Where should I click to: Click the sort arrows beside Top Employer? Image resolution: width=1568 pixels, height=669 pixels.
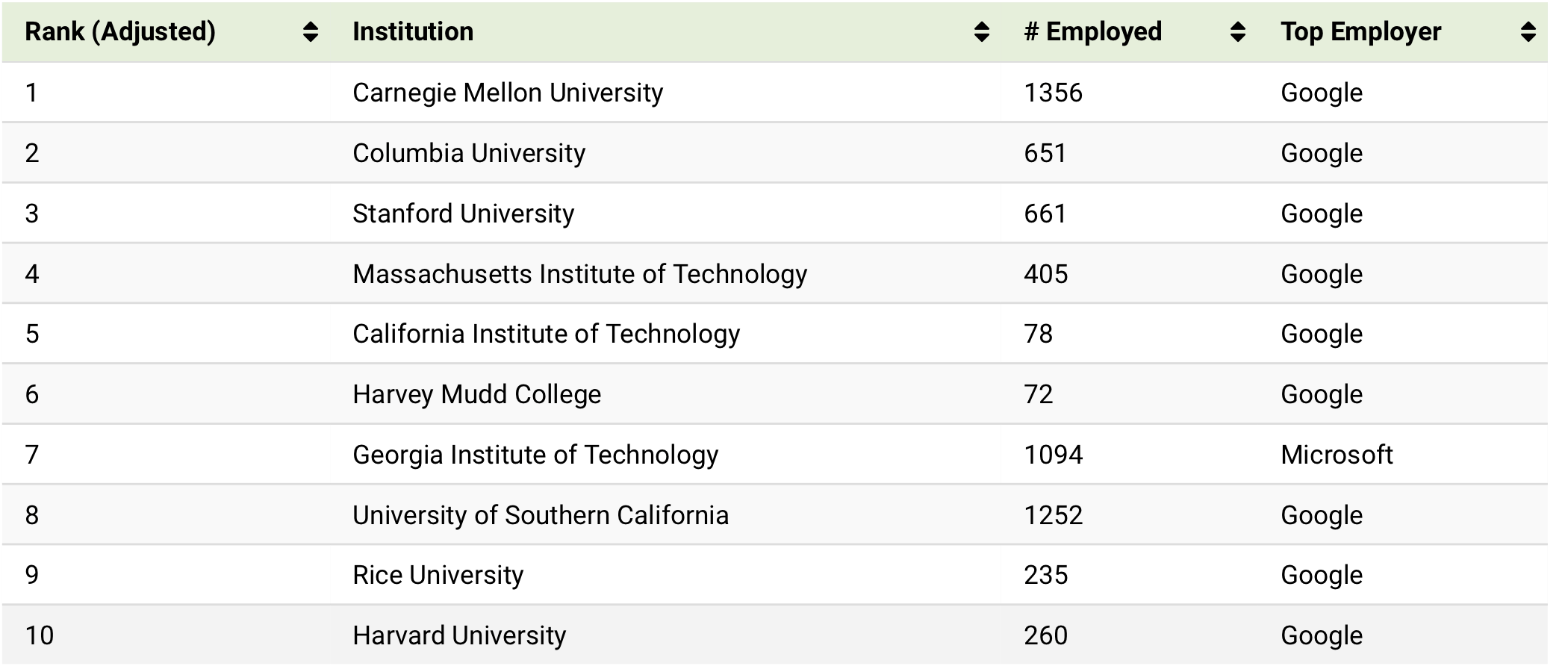(1528, 32)
